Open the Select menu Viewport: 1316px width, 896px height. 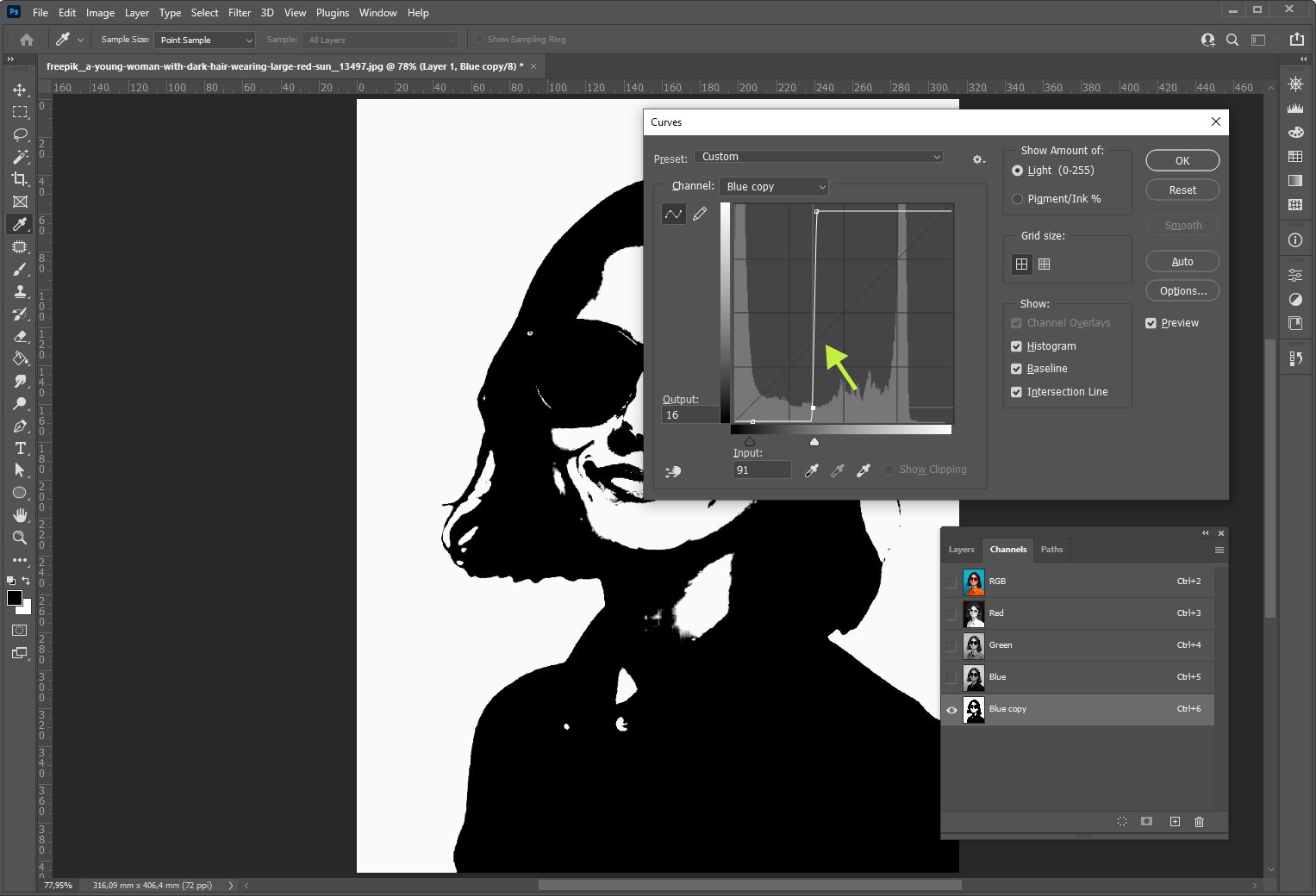click(x=204, y=13)
